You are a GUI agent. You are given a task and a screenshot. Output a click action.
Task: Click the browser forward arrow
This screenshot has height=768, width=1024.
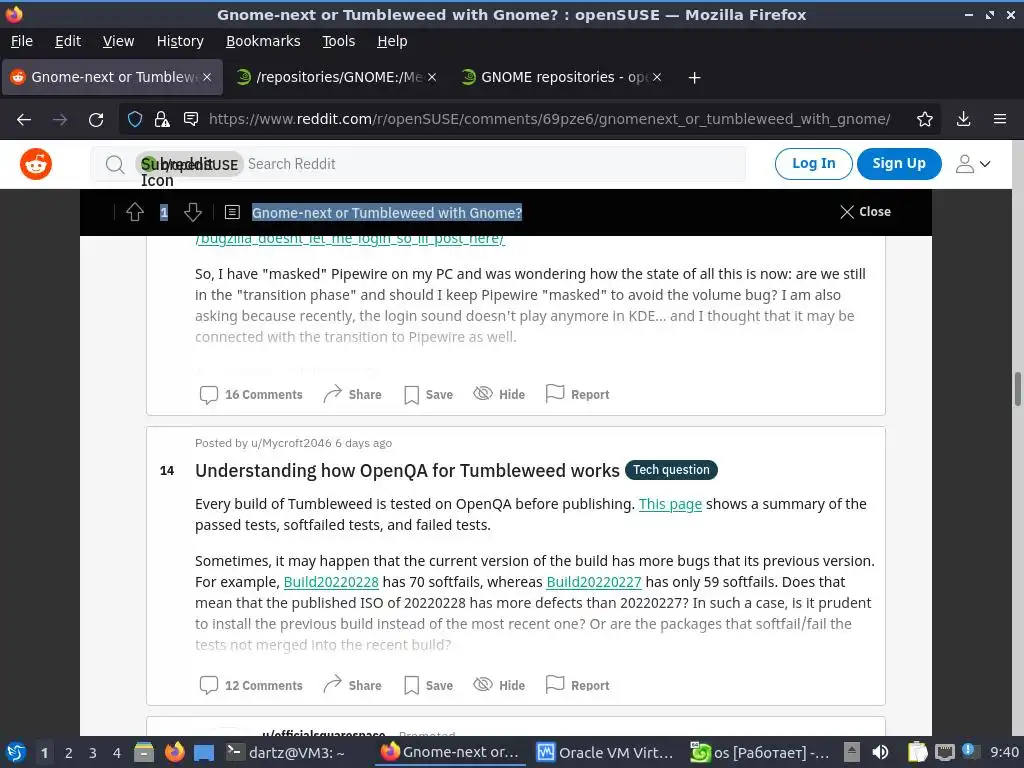coord(60,120)
